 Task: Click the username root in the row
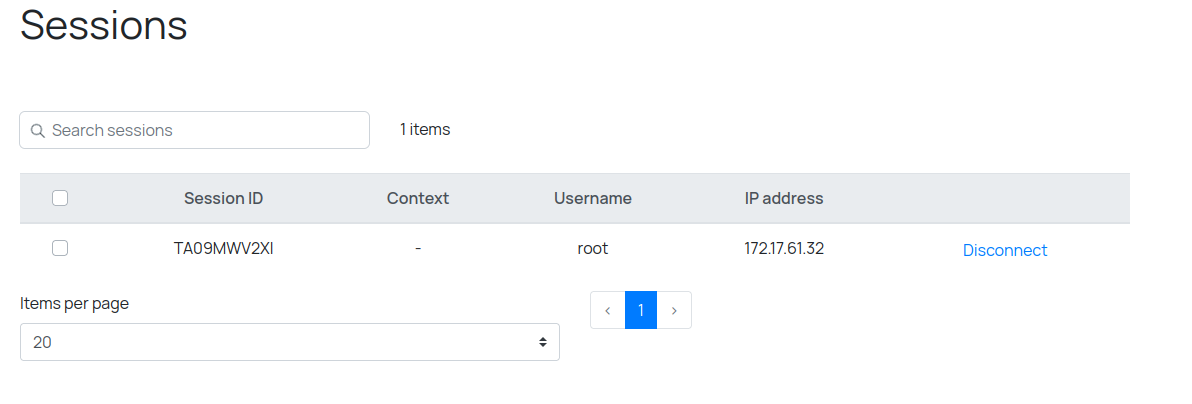[x=593, y=249]
